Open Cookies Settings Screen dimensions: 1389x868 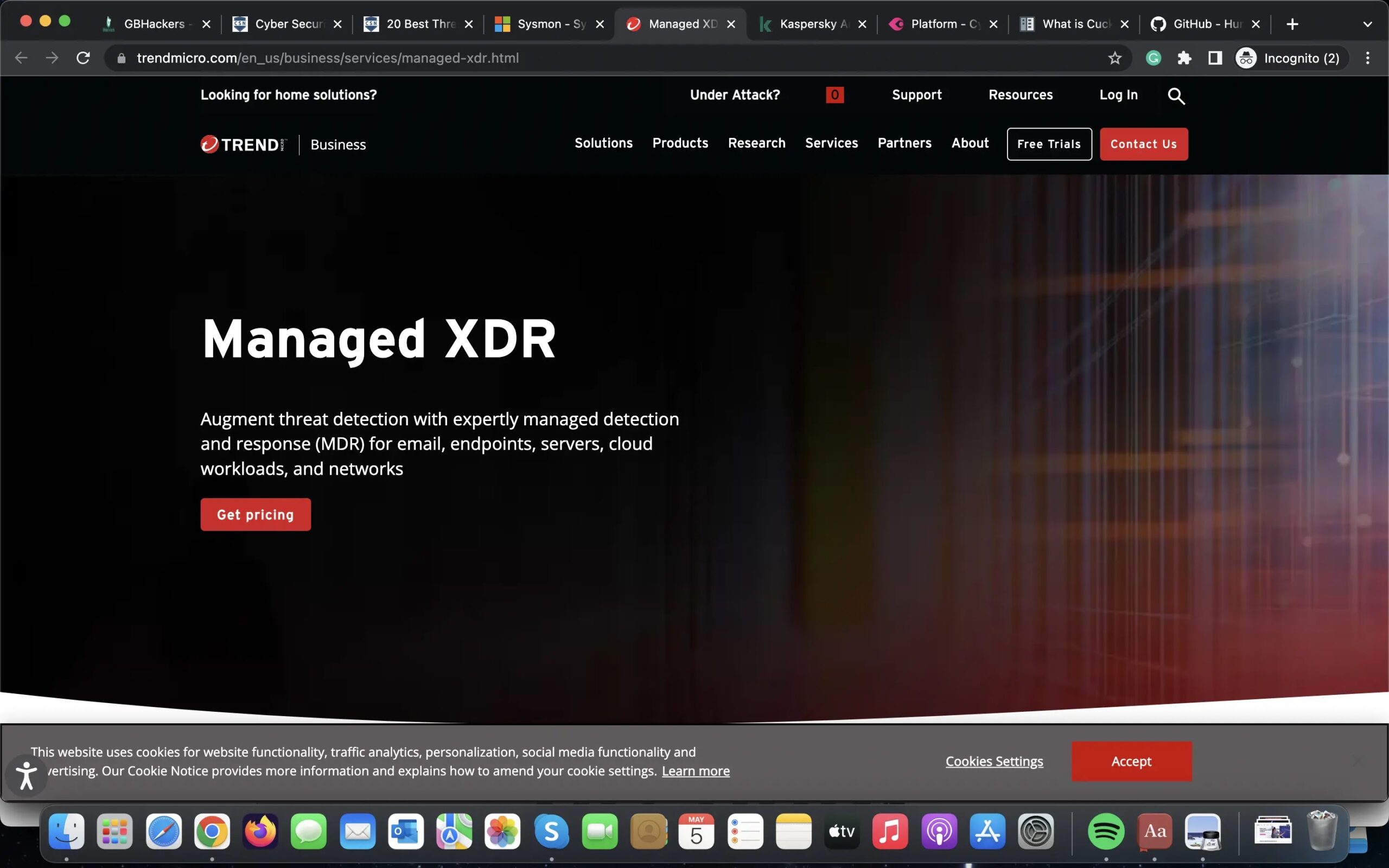(994, 761)
